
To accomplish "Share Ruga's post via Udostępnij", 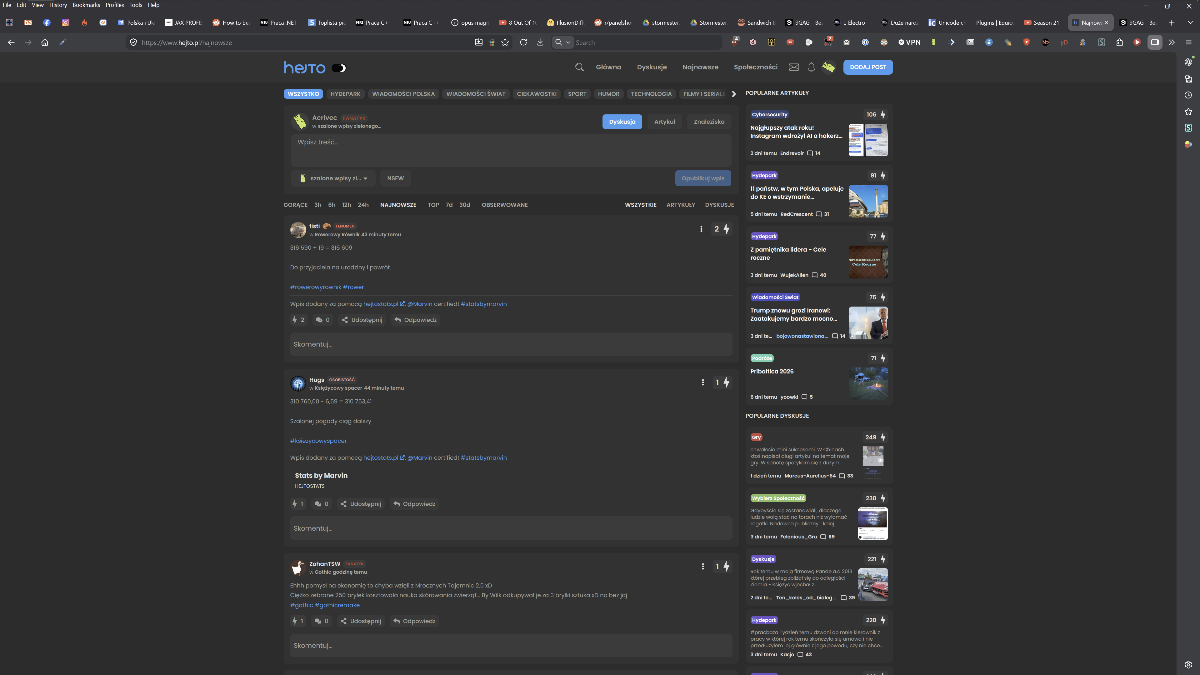I will pyautogui.click(x=361, y=504).
